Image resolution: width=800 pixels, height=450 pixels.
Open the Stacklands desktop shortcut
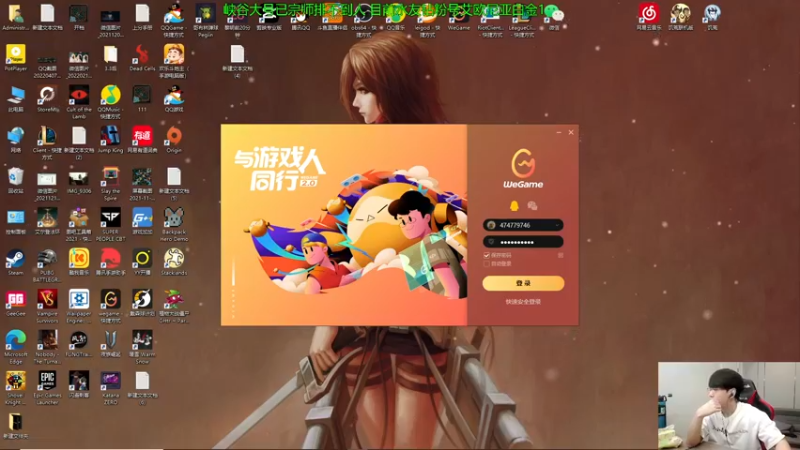(173, 262)
